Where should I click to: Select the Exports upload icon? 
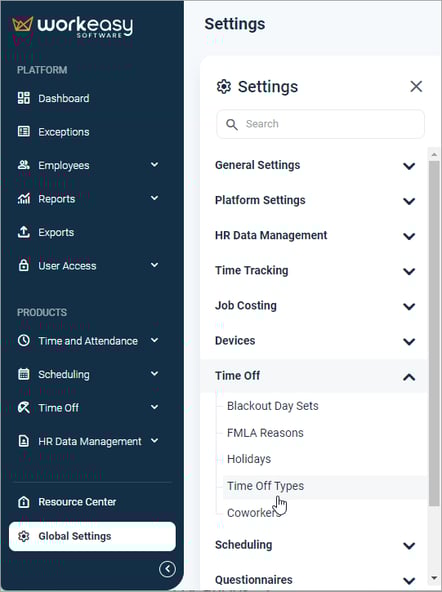click(x=23, y=232)
